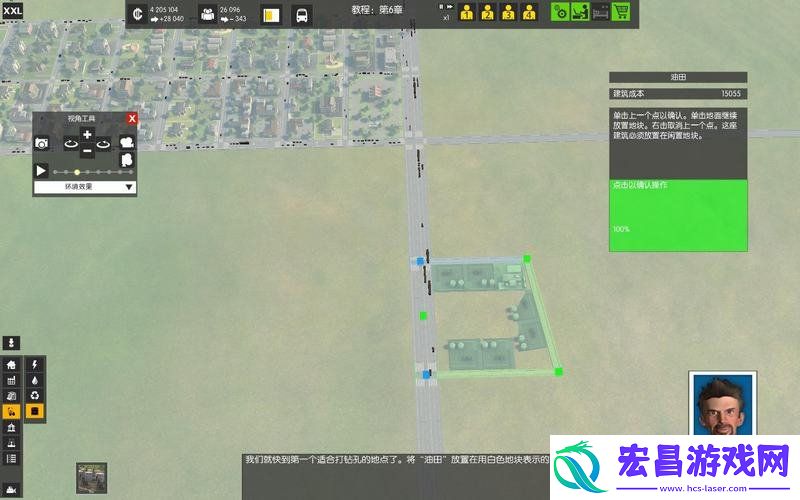Click the lower movie camera icon

pos(127,160)
